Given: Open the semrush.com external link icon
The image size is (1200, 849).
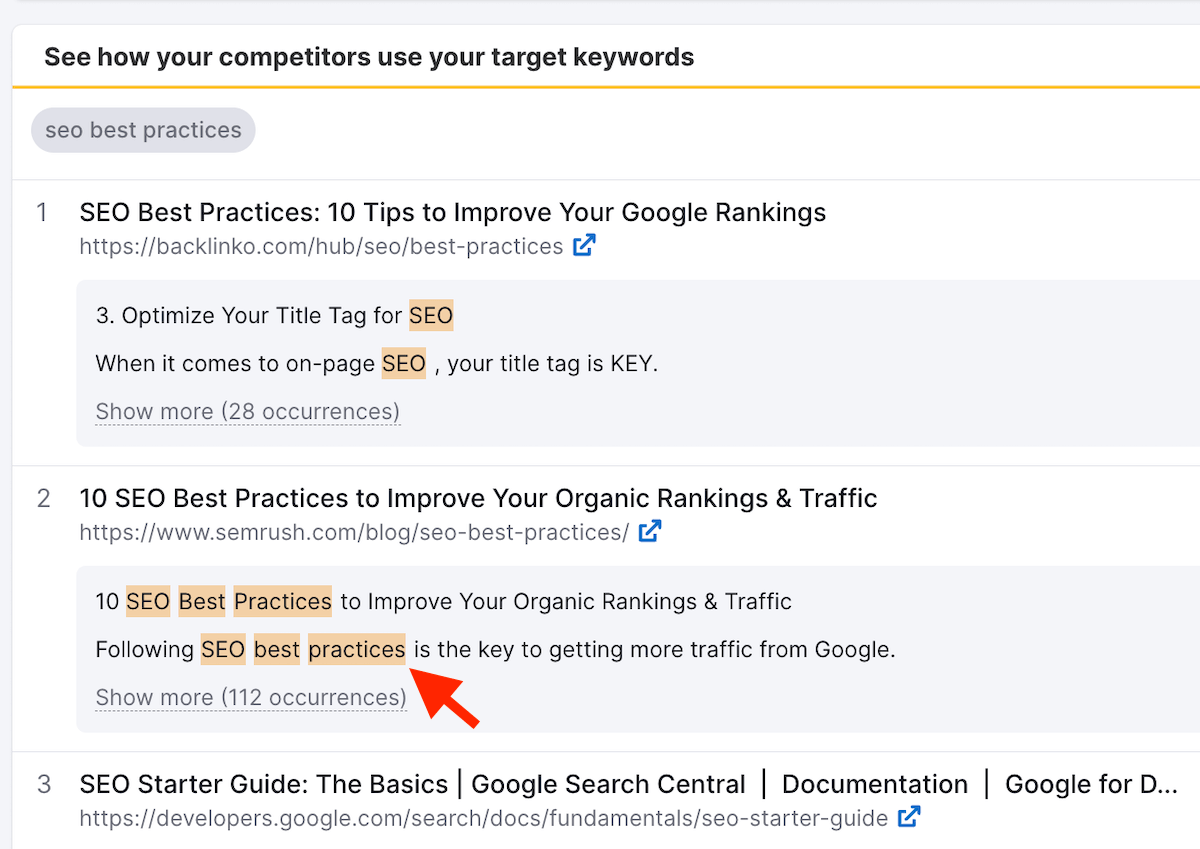Looking at the screenshot, I should (650, 532).
